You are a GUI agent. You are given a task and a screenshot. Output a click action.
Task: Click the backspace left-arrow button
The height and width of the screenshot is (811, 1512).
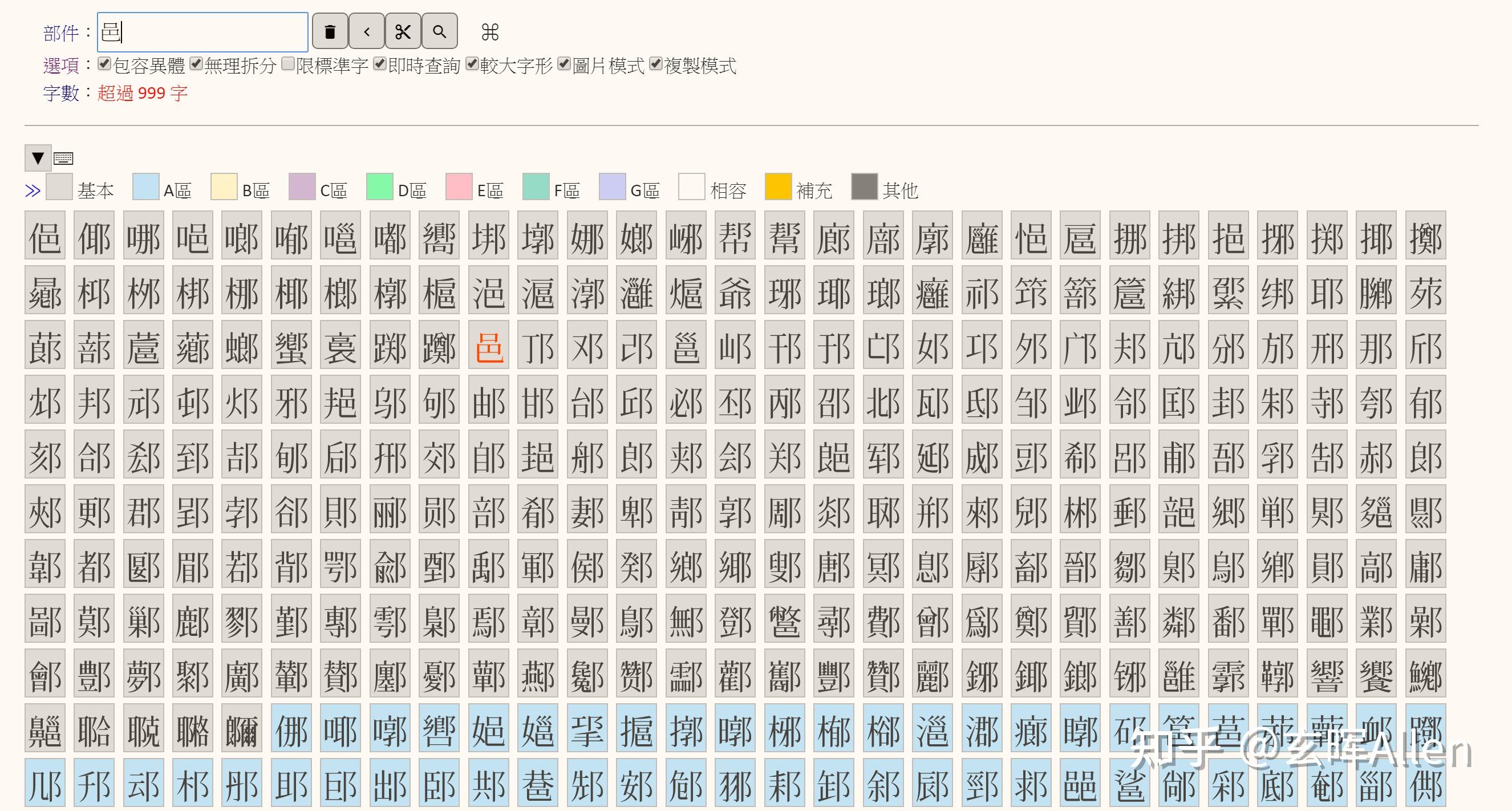click(x=366, y=31)
